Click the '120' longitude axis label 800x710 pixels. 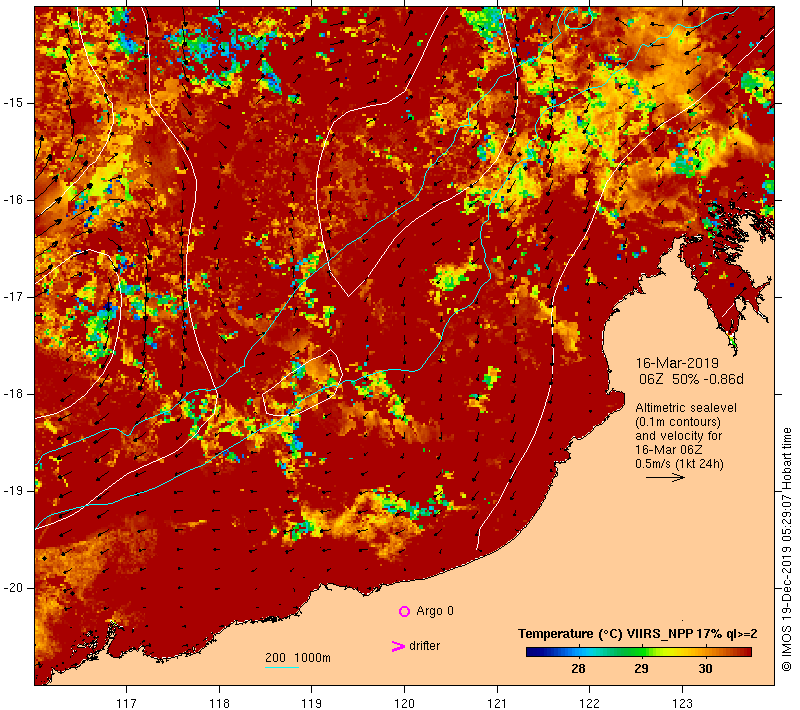[405, 703]
